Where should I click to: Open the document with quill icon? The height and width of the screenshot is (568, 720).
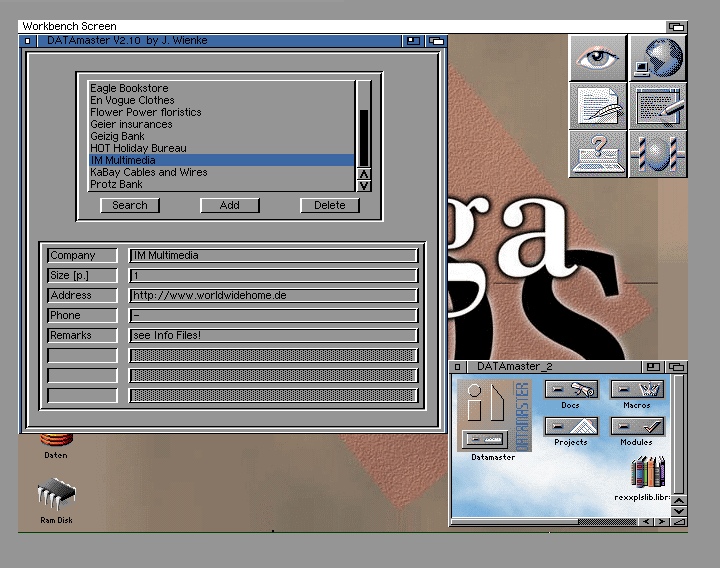(598, 105)
